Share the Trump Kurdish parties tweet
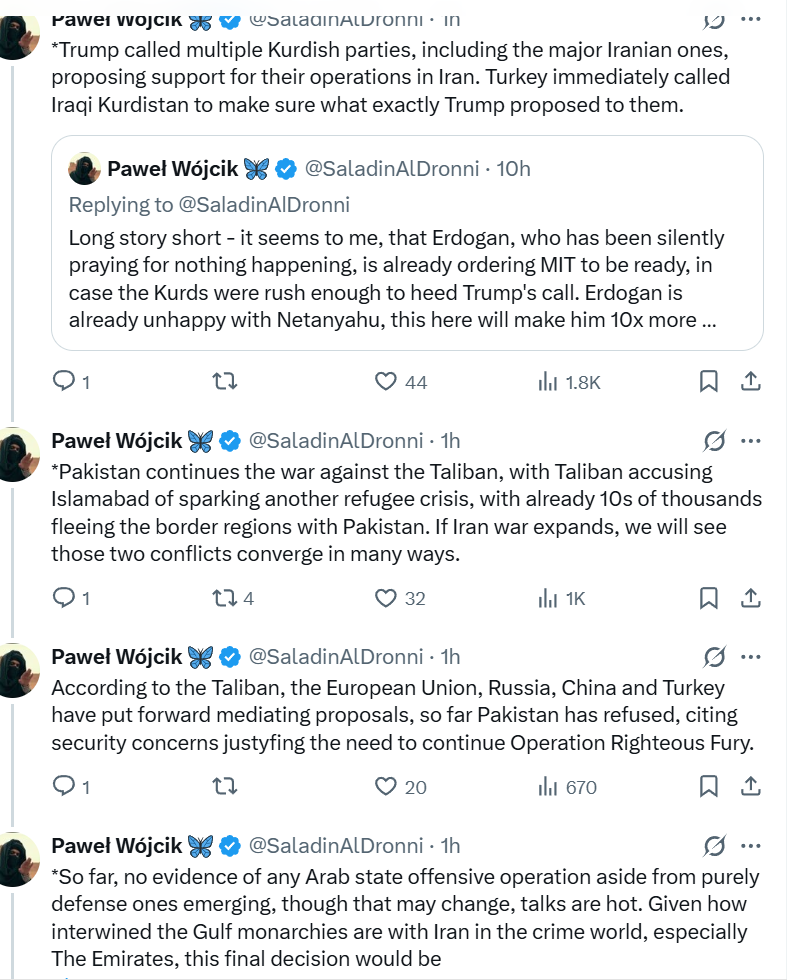This screenshot has height=980, width=787. [x=751, y=381]
